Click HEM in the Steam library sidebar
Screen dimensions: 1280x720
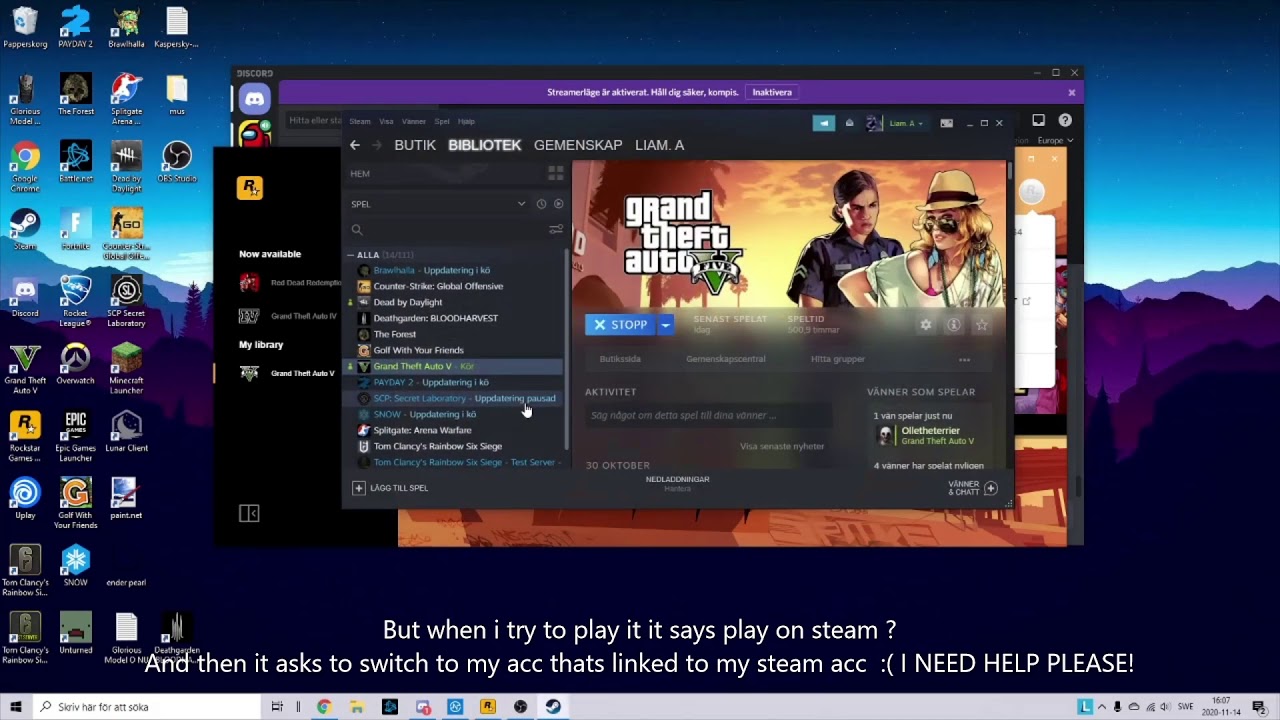pyautogui.click(x=360, y=174)
